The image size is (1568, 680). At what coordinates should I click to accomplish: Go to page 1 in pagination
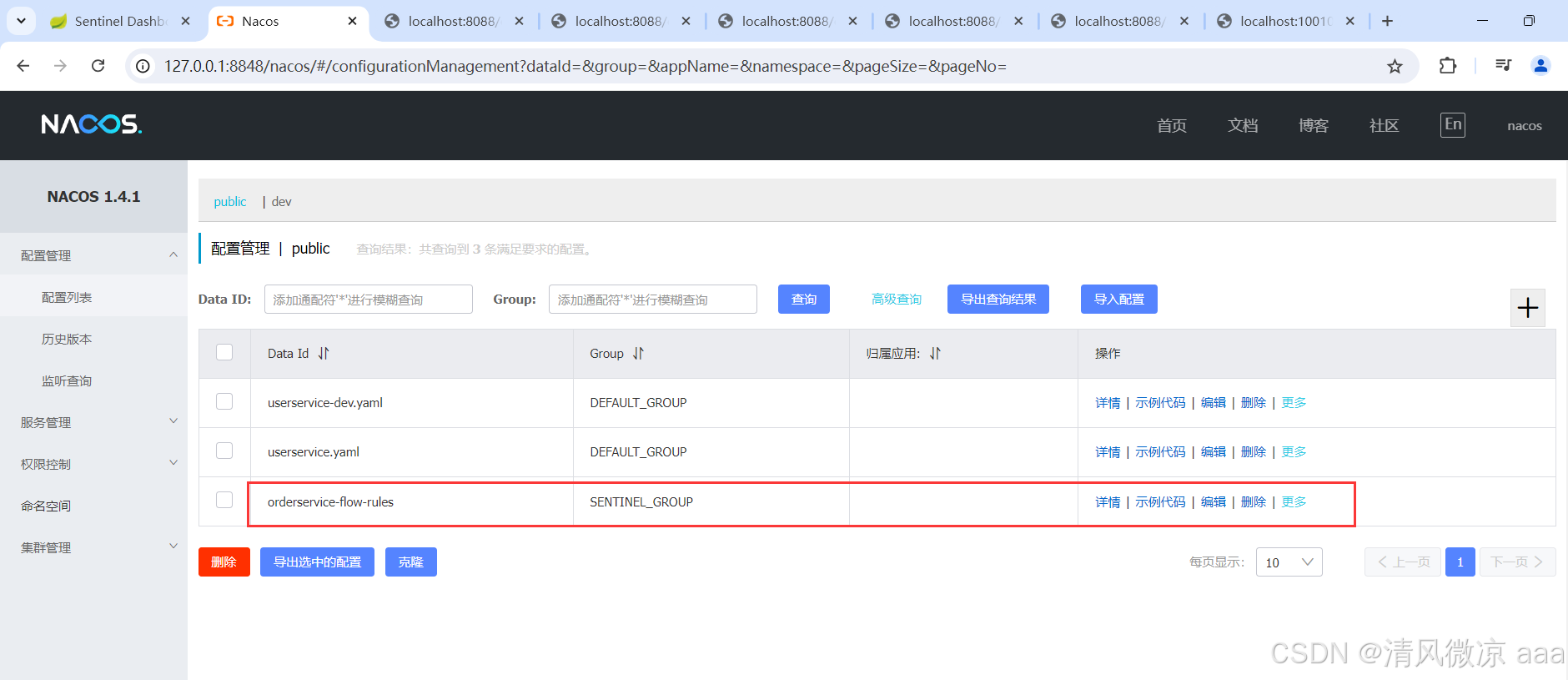coord(1460,562)
